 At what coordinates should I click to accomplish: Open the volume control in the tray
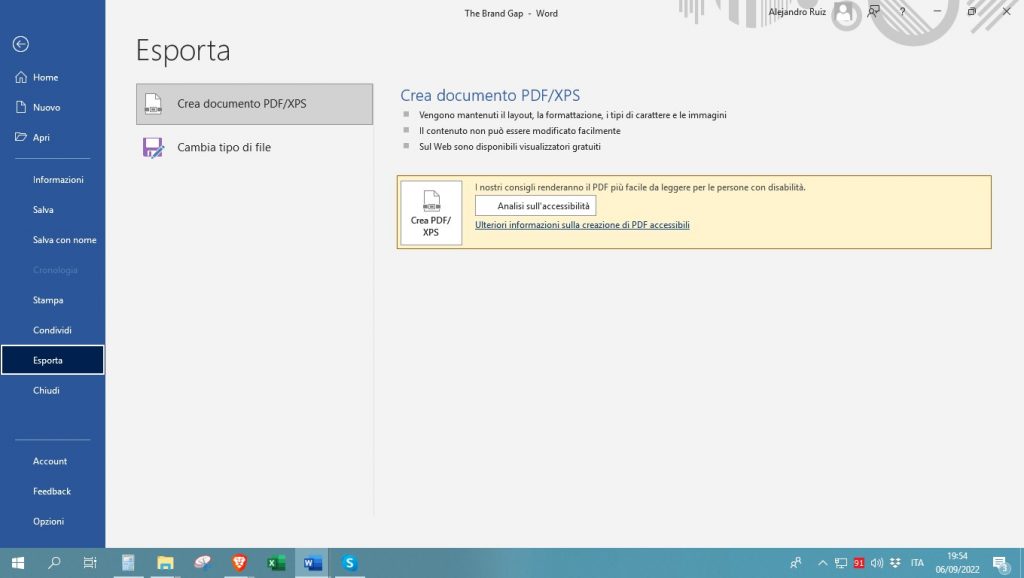click(876, 563)
